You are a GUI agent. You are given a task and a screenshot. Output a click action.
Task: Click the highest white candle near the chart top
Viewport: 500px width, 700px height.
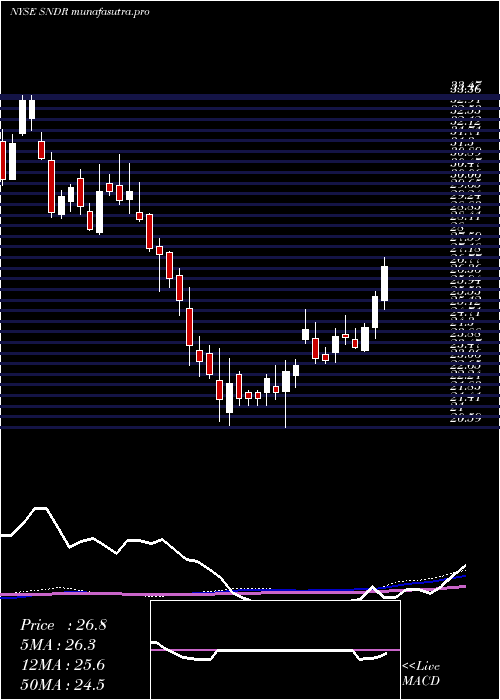[x=22, y=117]
